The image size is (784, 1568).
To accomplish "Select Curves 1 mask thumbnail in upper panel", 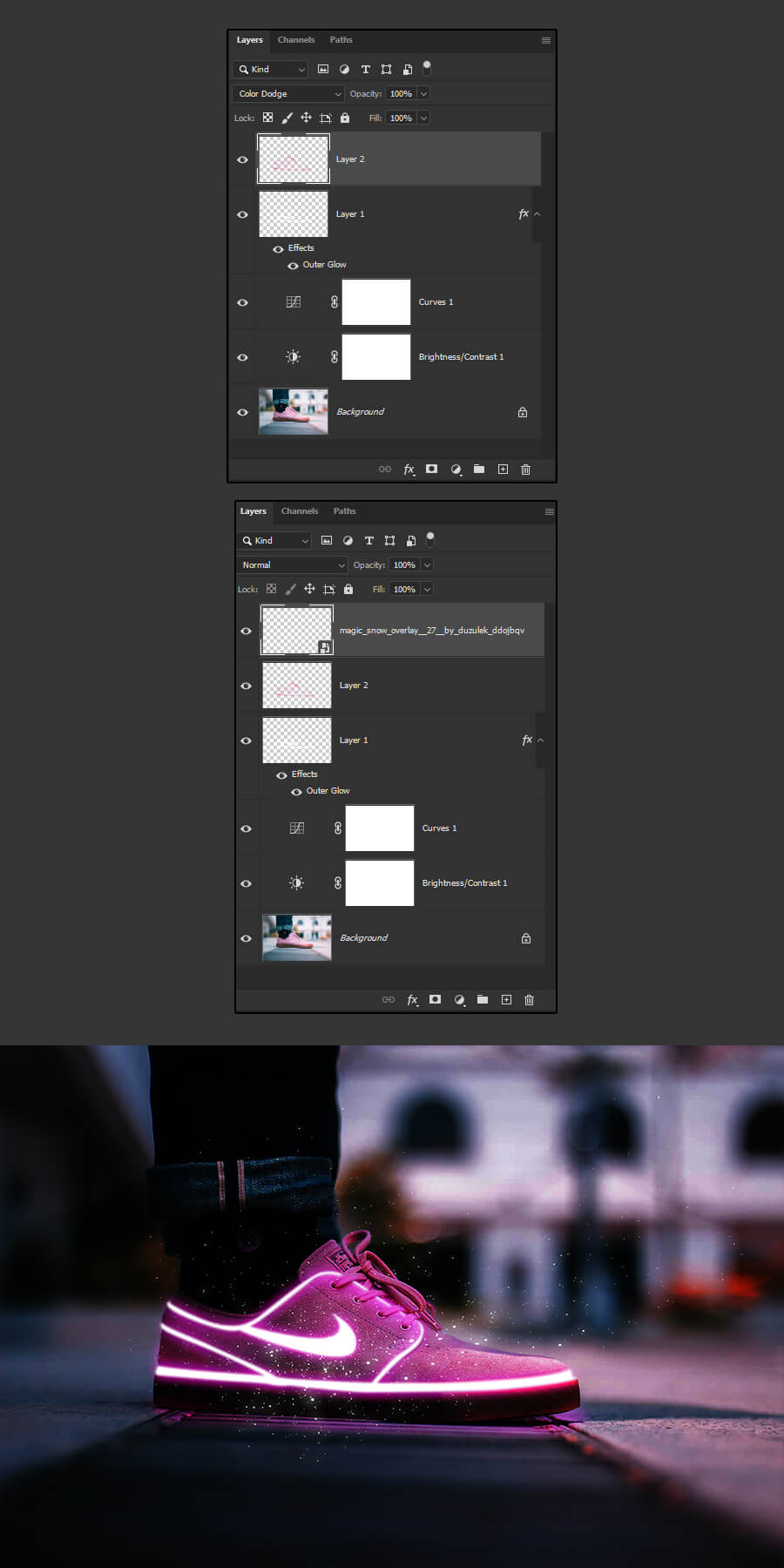I will click(x=376, y=302).
